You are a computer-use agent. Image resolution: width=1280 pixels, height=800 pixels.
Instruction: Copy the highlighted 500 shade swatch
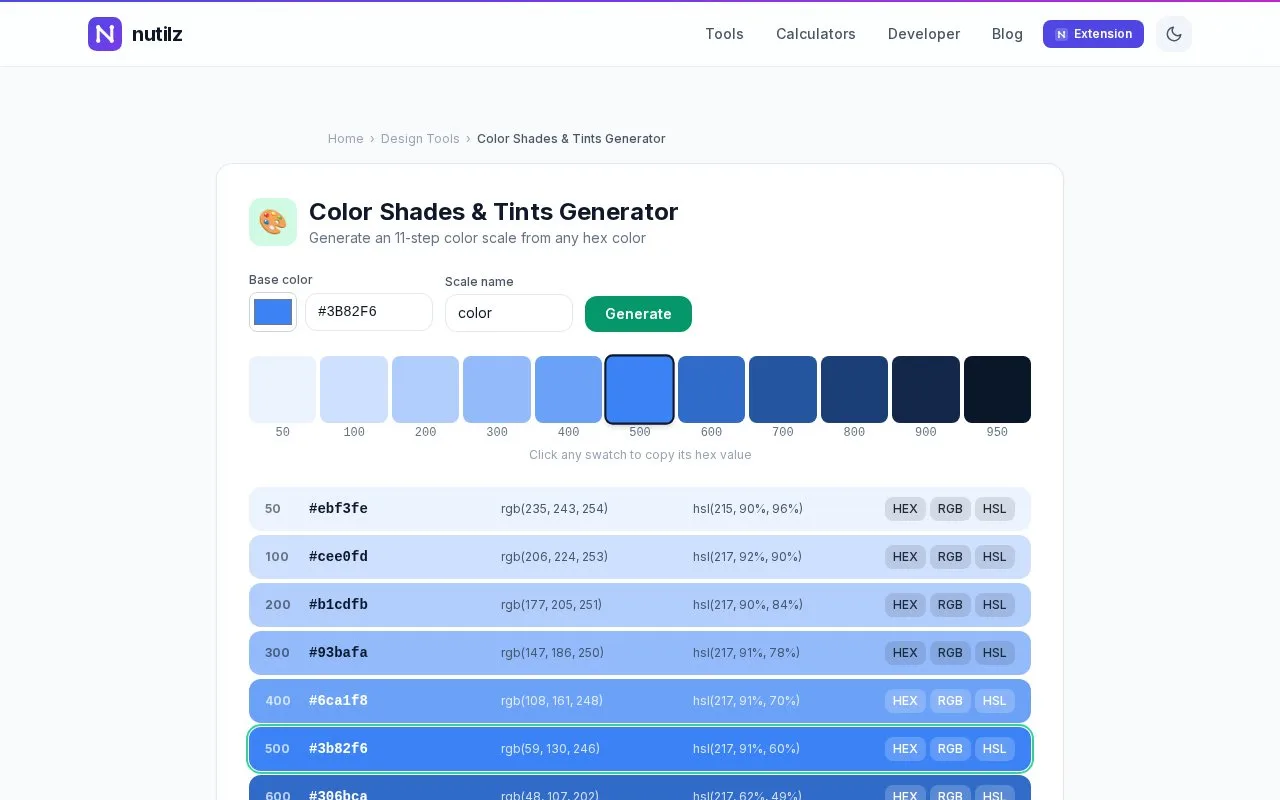click(x=640, y=389)
